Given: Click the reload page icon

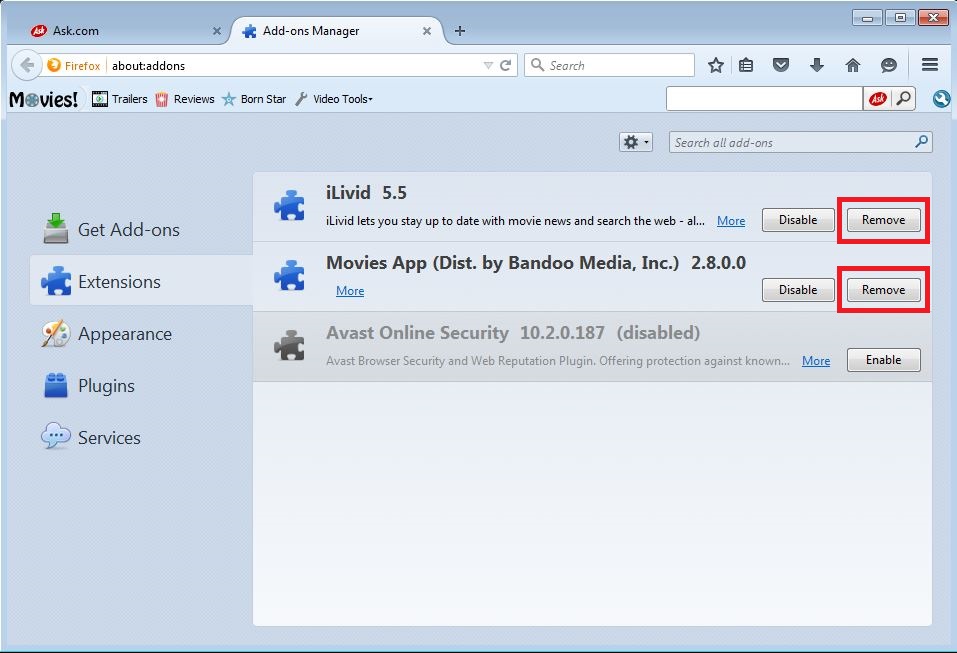Looking at the screenshot, I should [505, 65].
